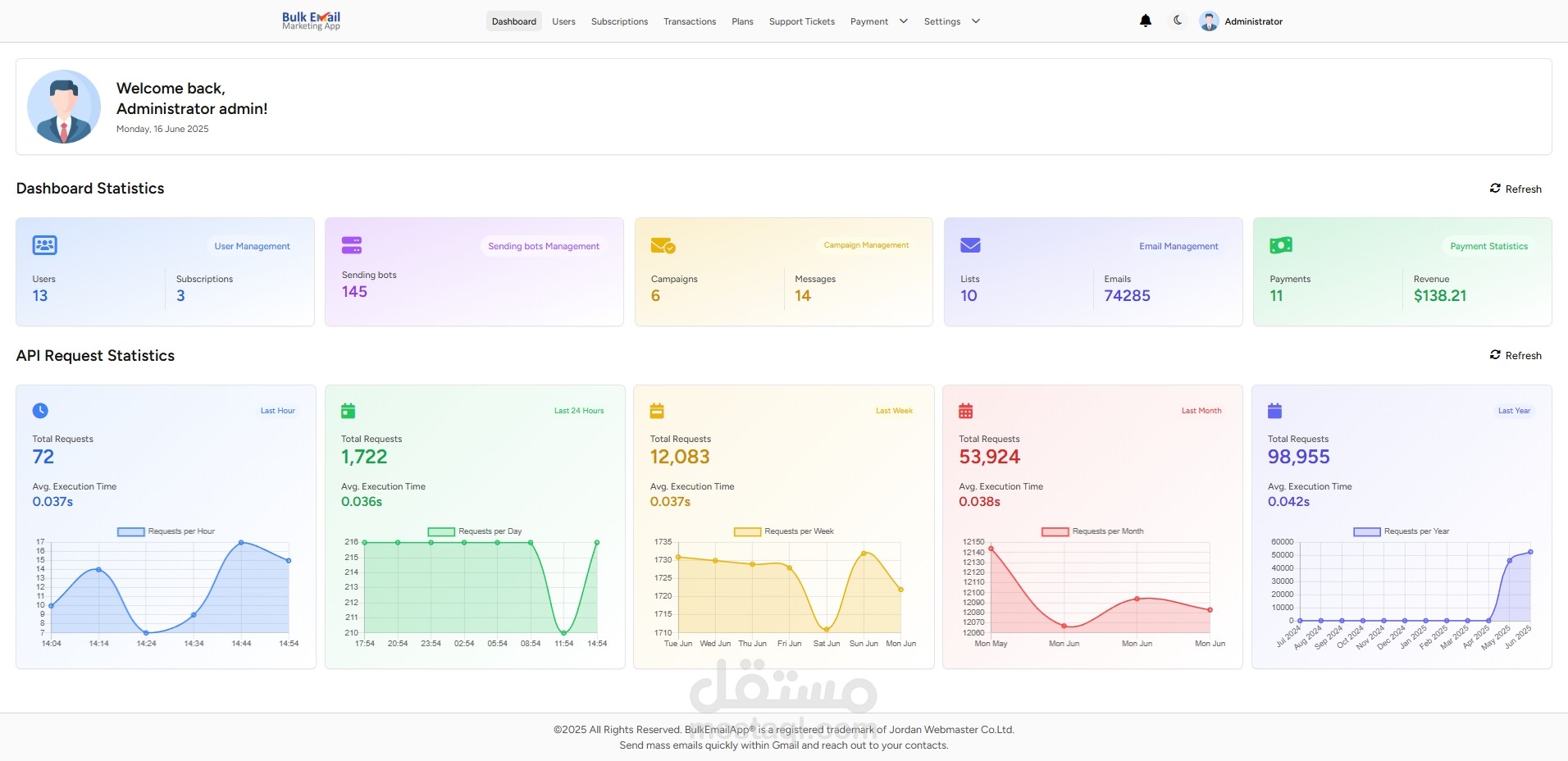Toggle the Requests per Hour legend
Screen dimensions: 1568x761
(x=166, y=531)
